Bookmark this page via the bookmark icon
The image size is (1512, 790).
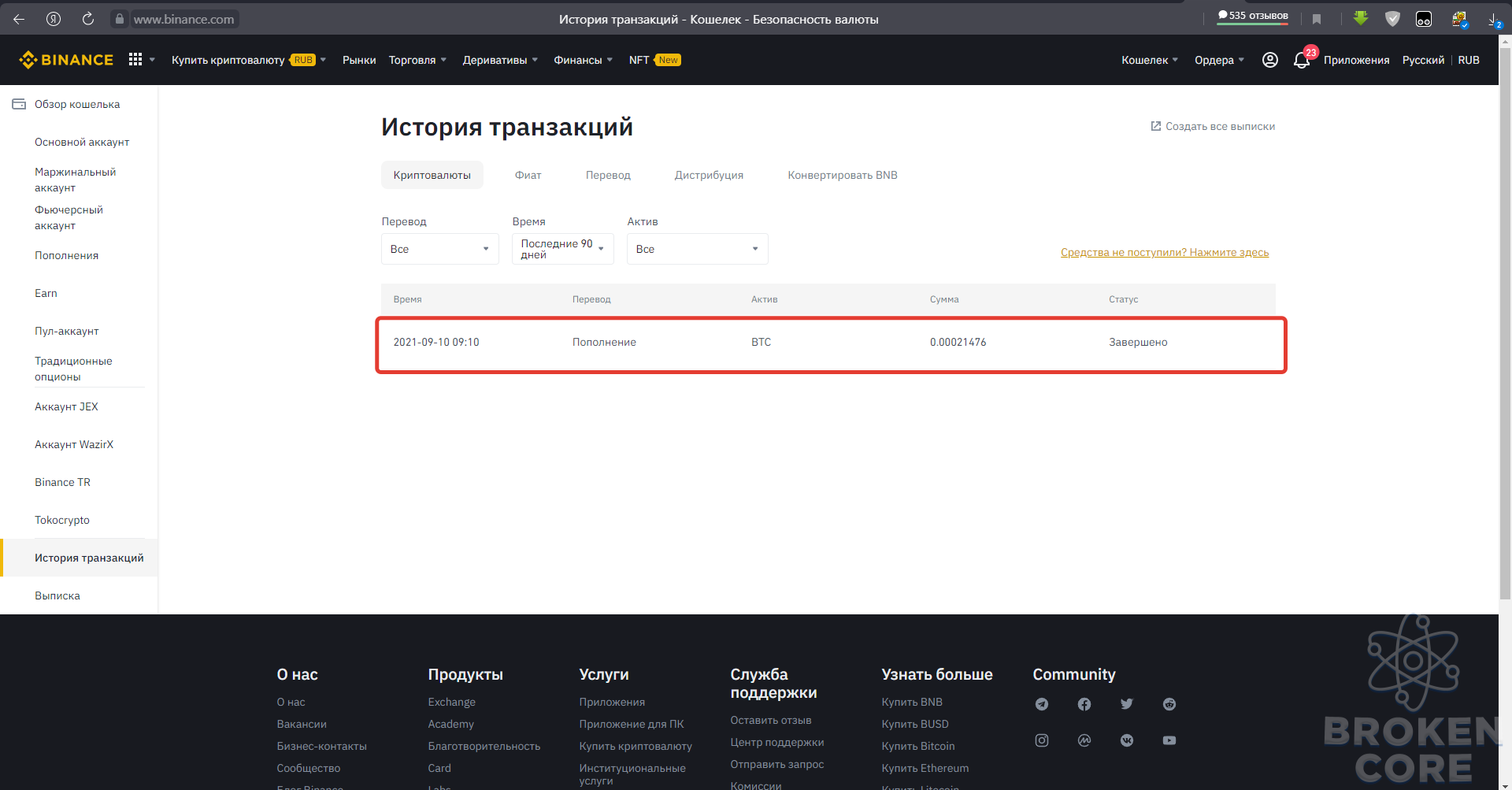coord(1317,19)
